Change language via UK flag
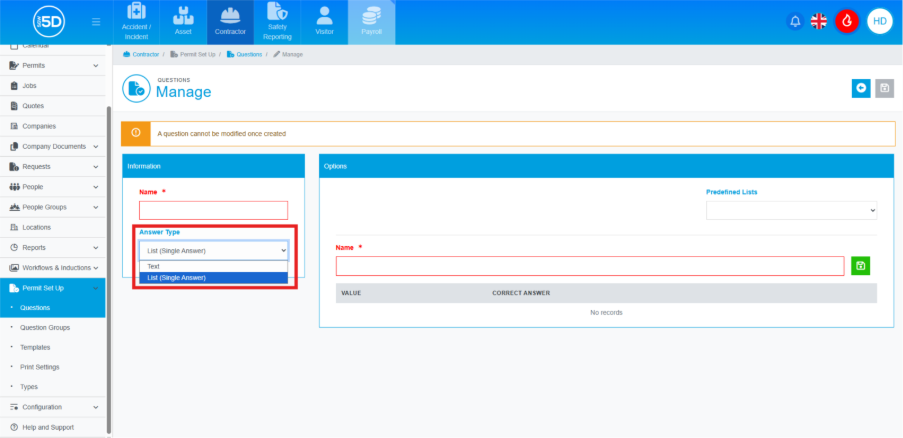 pyautogui.click(x=818, y=21)
